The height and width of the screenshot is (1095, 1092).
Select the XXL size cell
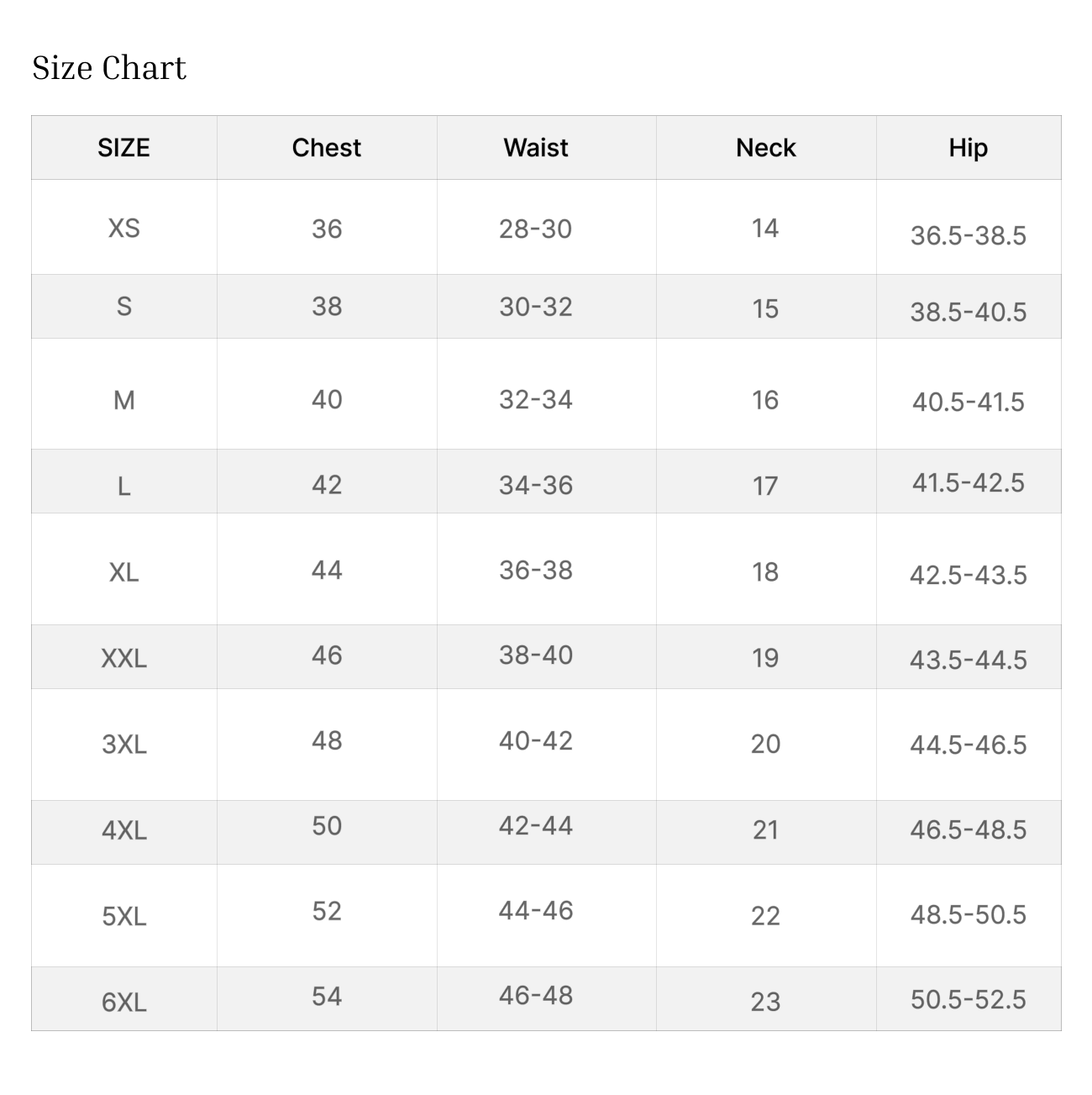click(123, 658)
